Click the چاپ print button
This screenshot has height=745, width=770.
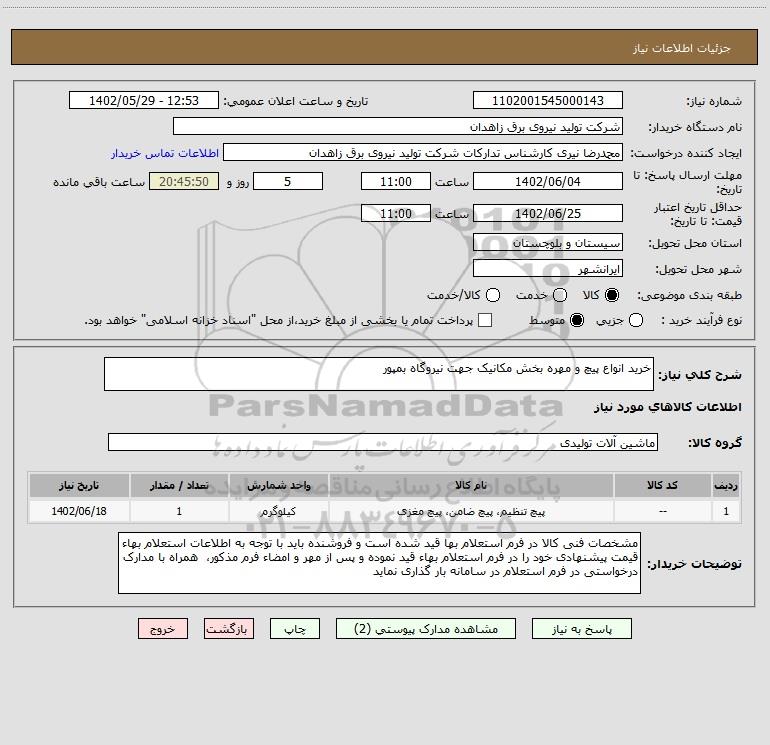pyautogui.click(x=295, y=629)
